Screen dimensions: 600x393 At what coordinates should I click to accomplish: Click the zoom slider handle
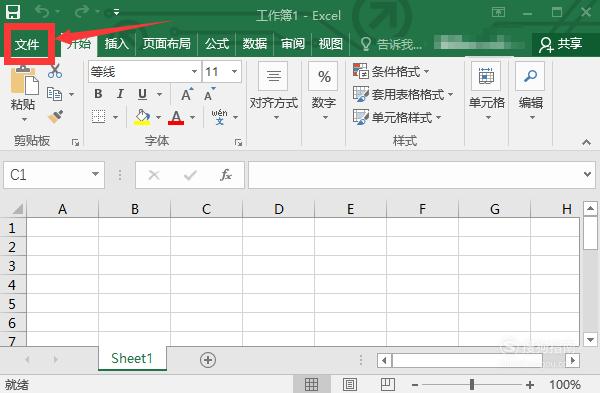[472, 384]
